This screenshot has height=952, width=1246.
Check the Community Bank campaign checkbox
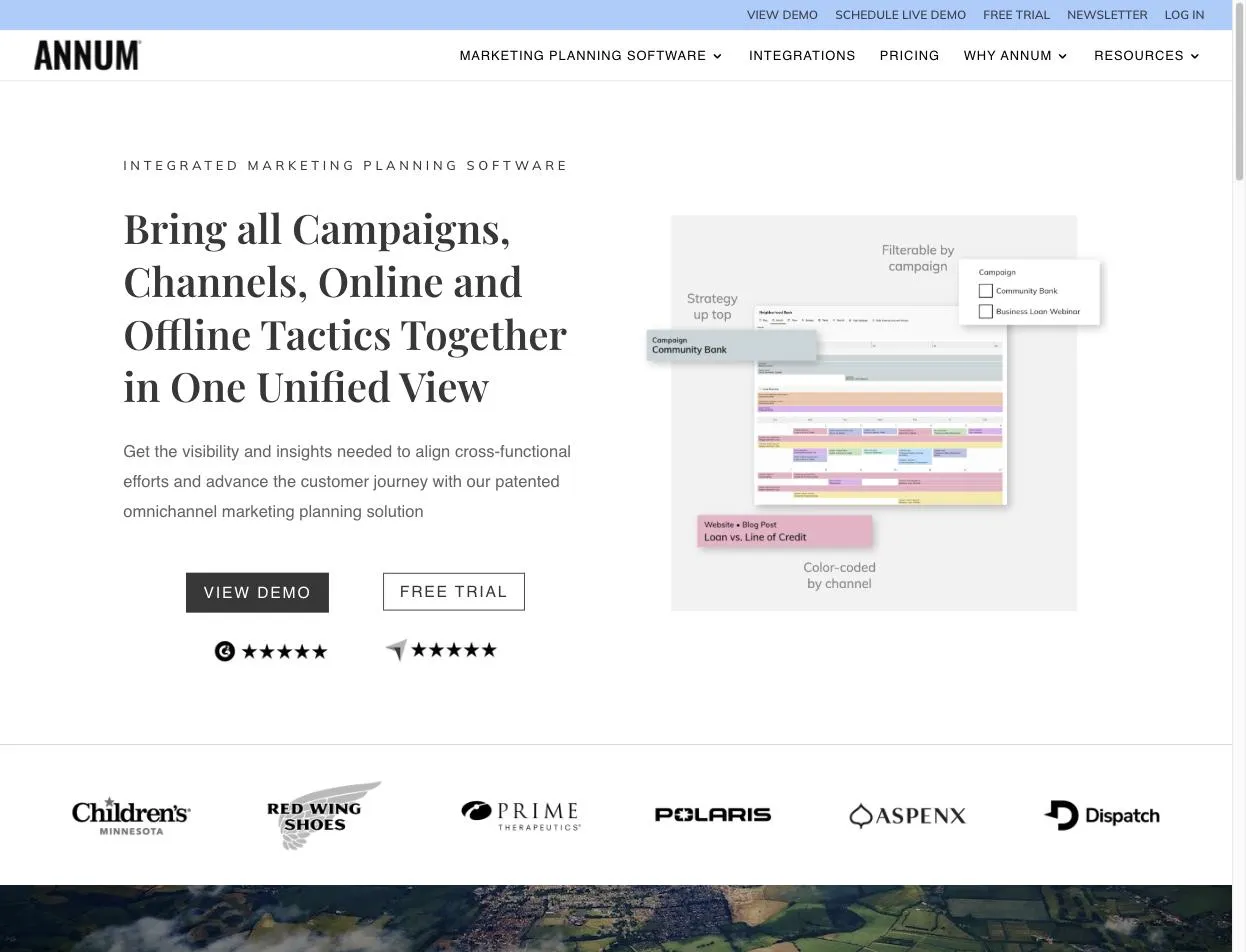pyautogui.click(x=986, y=291)
